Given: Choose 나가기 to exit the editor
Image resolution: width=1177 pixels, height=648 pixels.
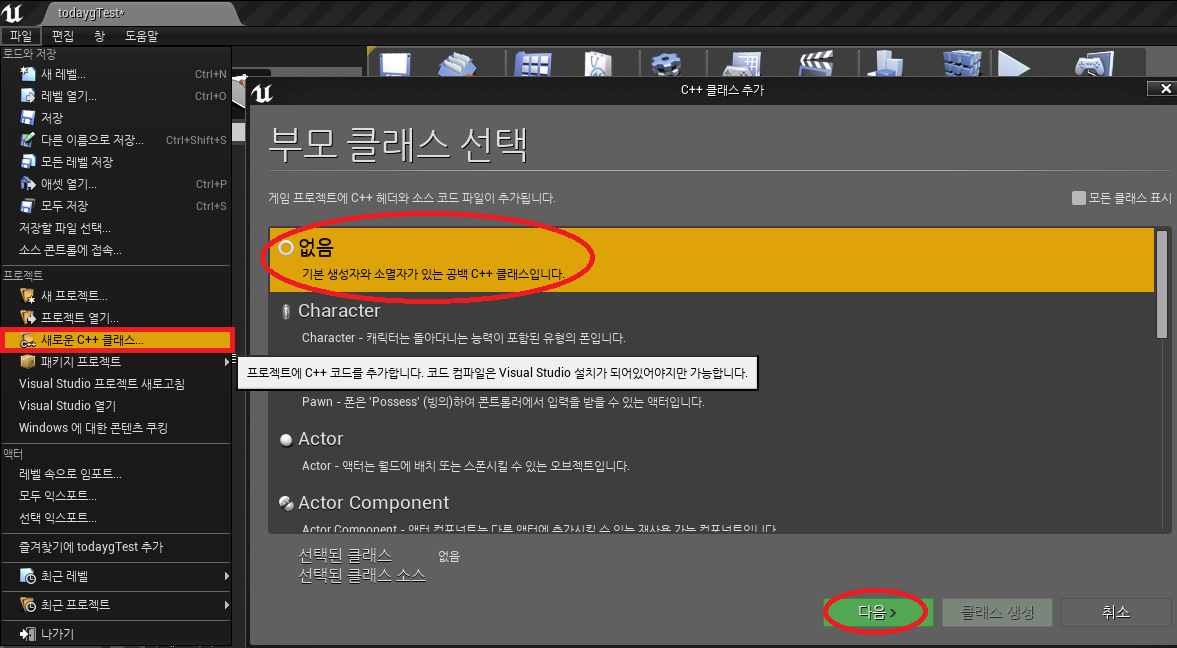Looking at the screenshot, I should coord(116,634).
